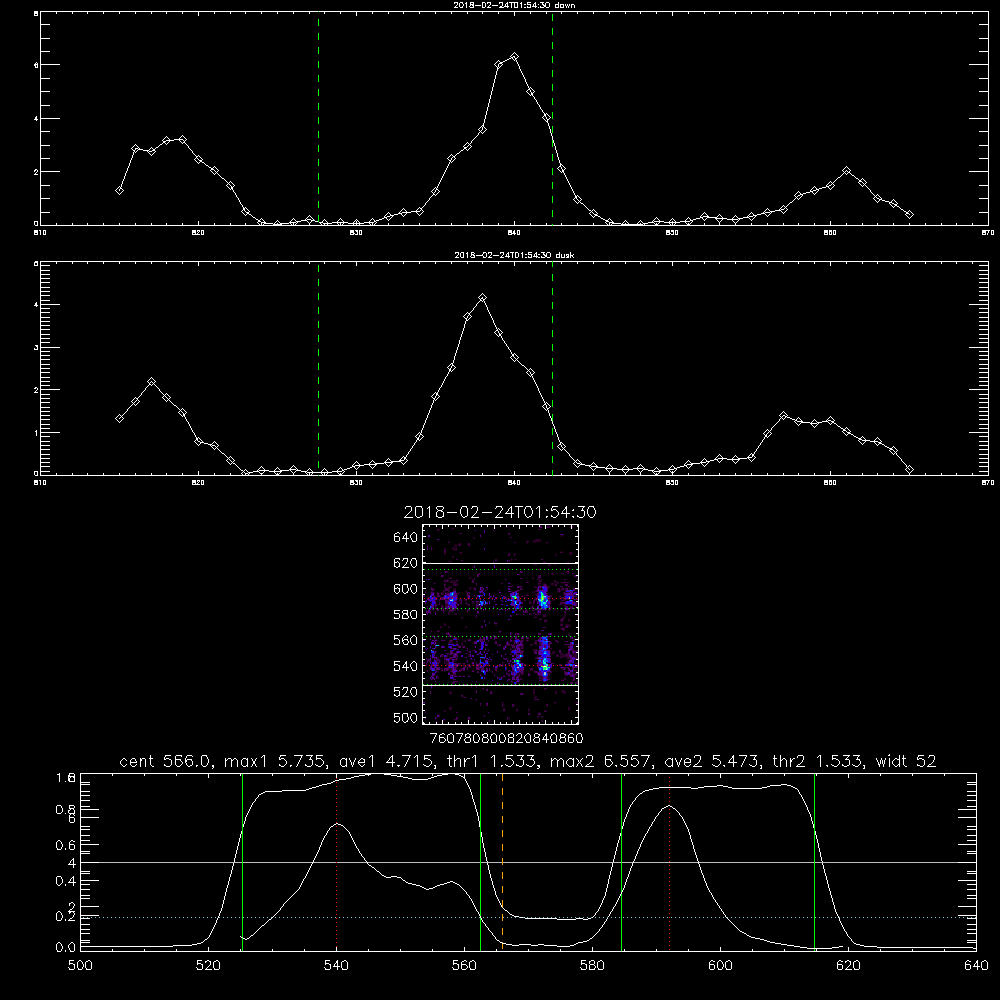
Task: Click the dawn plot title text
Action: tap(514, 5)
